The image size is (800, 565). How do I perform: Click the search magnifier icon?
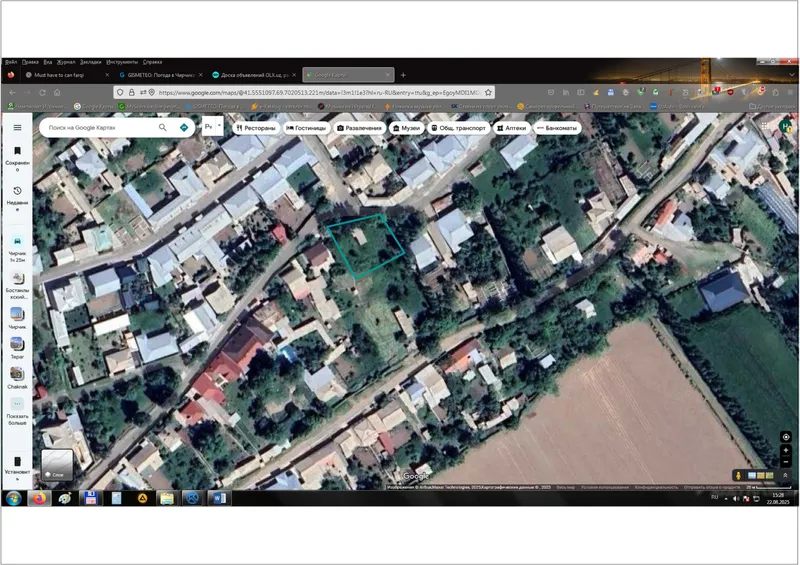162,128
